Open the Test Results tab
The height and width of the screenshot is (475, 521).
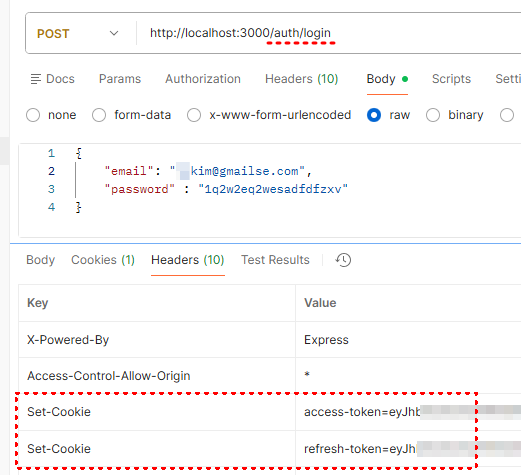coord(275,260)
